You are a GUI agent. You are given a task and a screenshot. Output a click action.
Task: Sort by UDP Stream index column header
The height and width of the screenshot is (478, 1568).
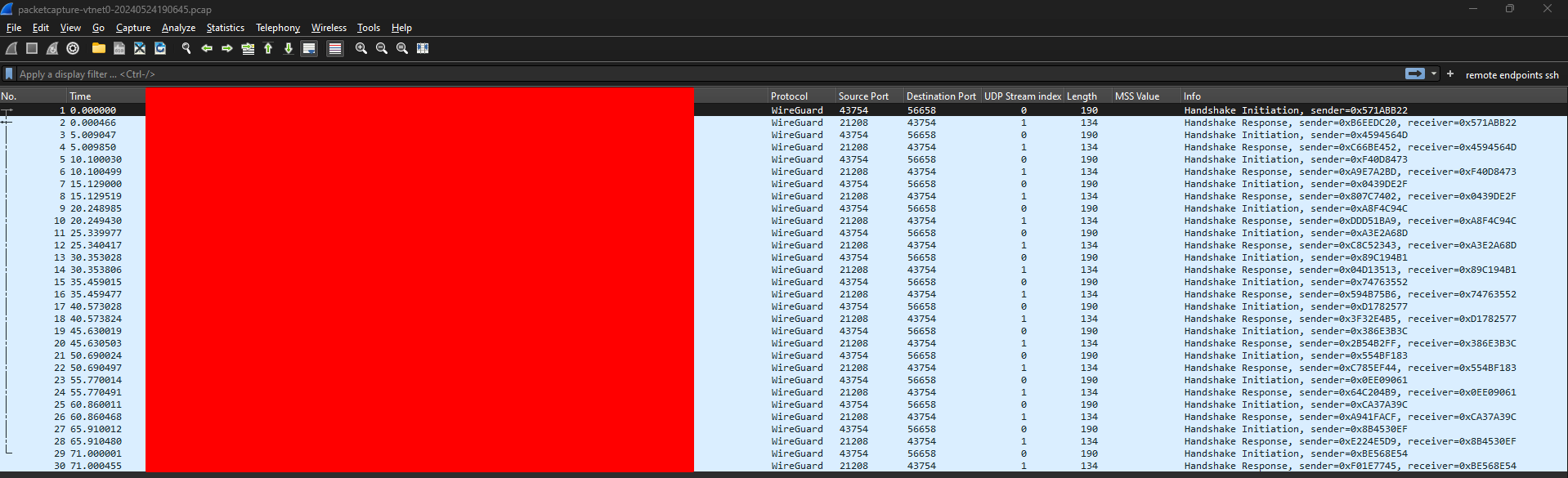pyautogui.click(x=1023, y=96)
